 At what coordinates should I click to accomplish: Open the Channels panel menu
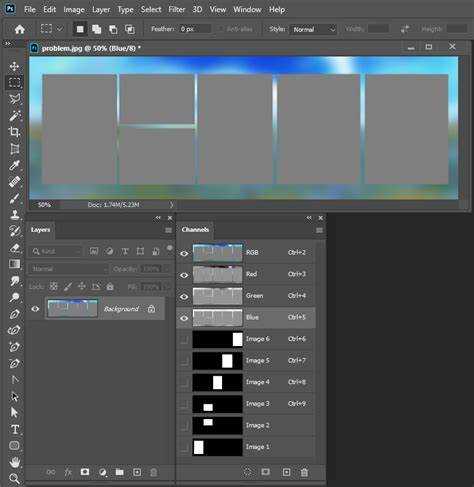319,230
